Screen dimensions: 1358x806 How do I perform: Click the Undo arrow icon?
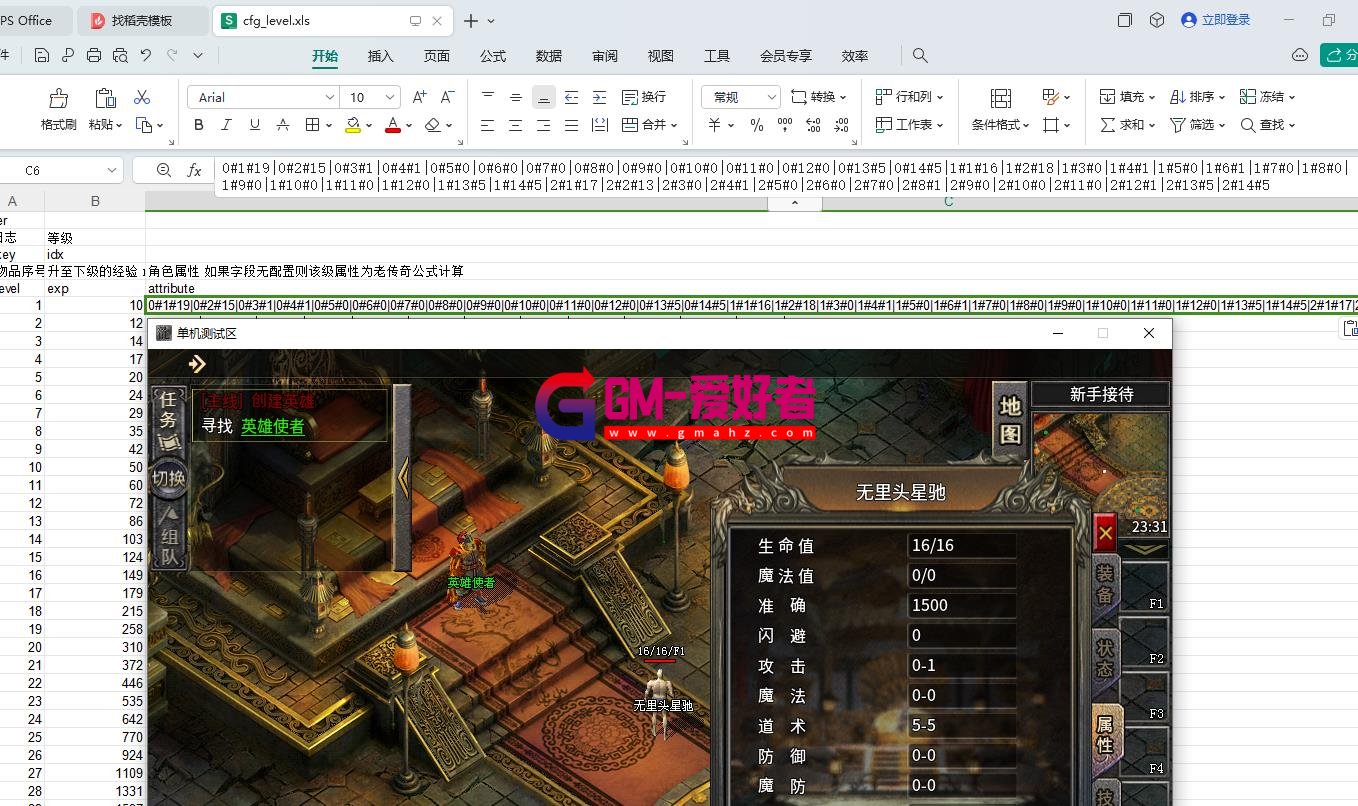point(146,56)
